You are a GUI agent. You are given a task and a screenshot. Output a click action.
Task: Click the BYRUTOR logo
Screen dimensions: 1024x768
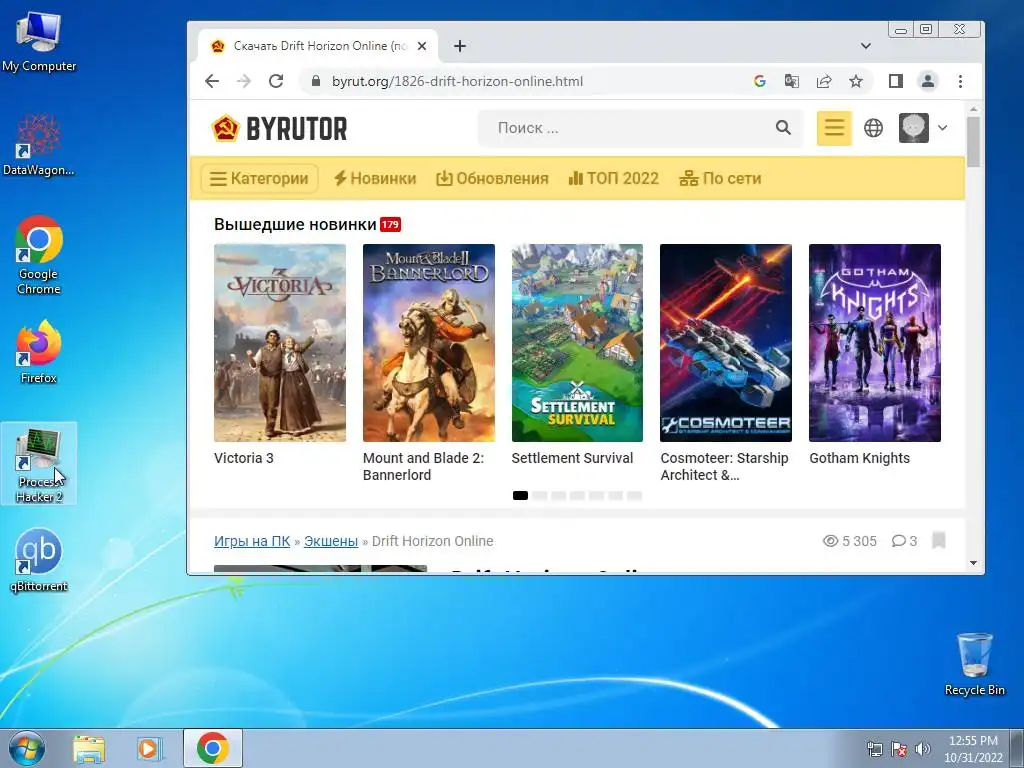pyautogui.click(x=280, y=128)
